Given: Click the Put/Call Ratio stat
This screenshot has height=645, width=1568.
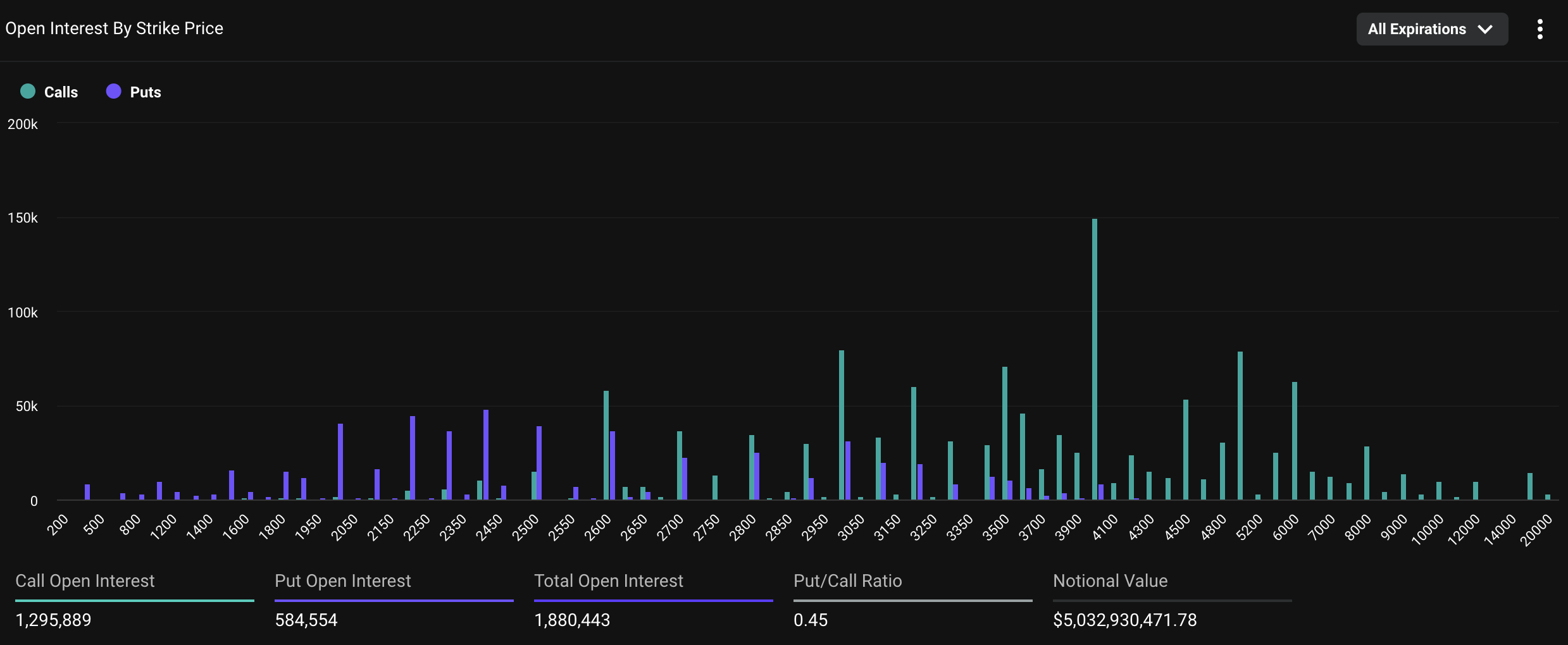Looking at the screenshot, I should (847, 581).
